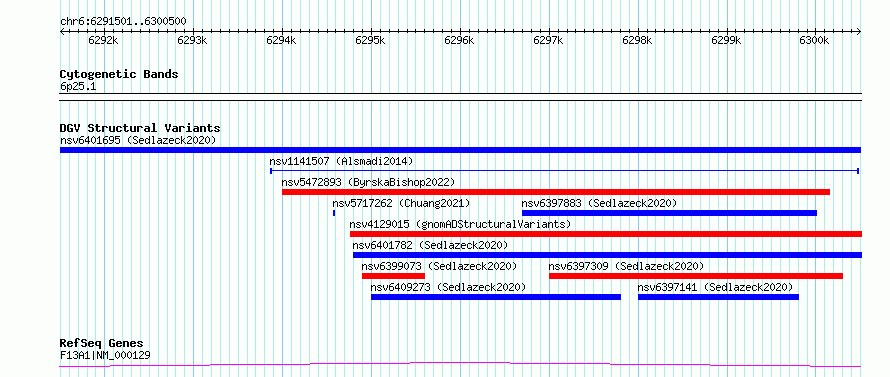
Task: Open the nsv4129015 (gnomADStructuralVariants) label
Action: pos(460,224)
